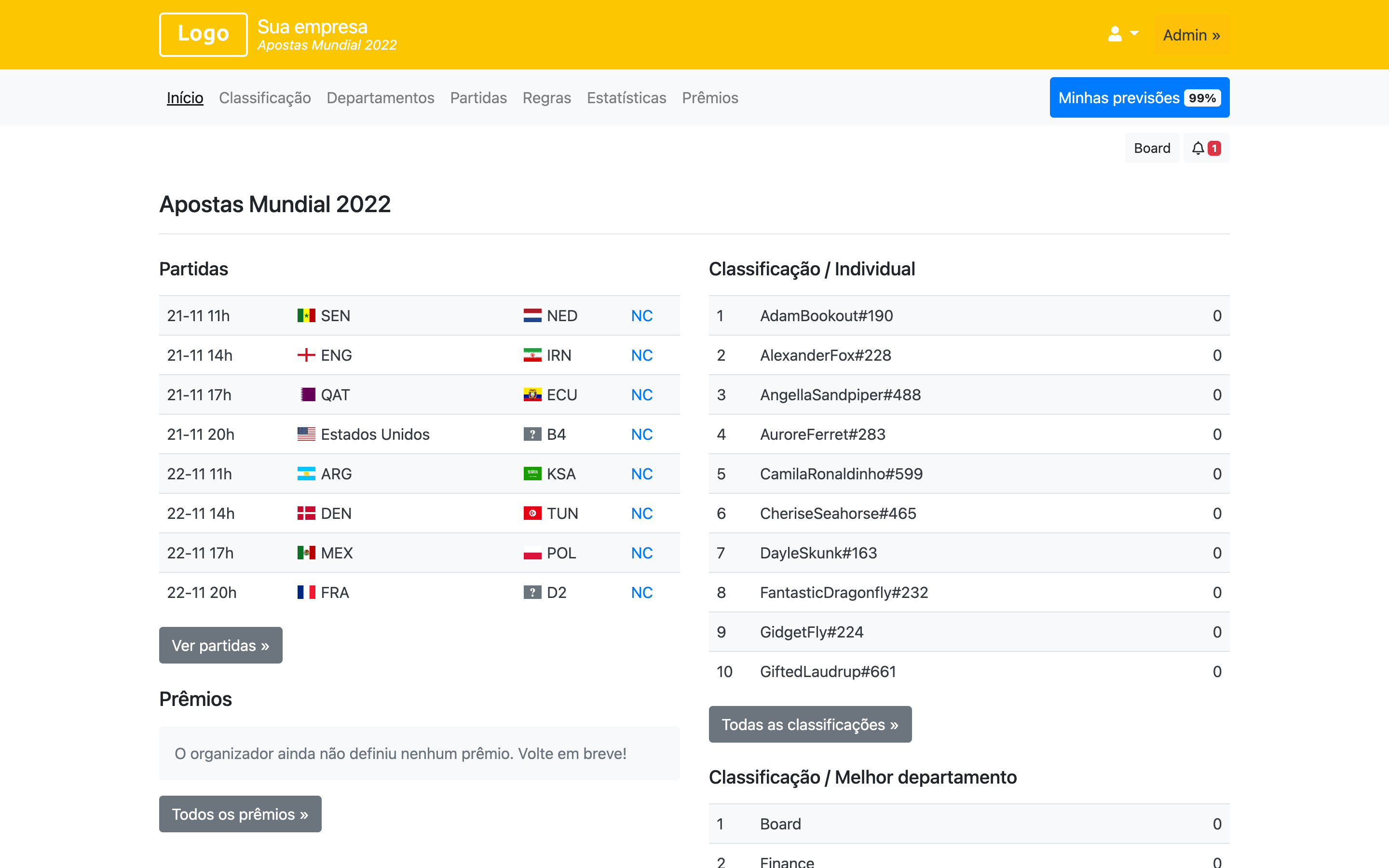Click NC link for ARG vs KSA
This screenshot has width=1389, height=868.
point(642,474)
